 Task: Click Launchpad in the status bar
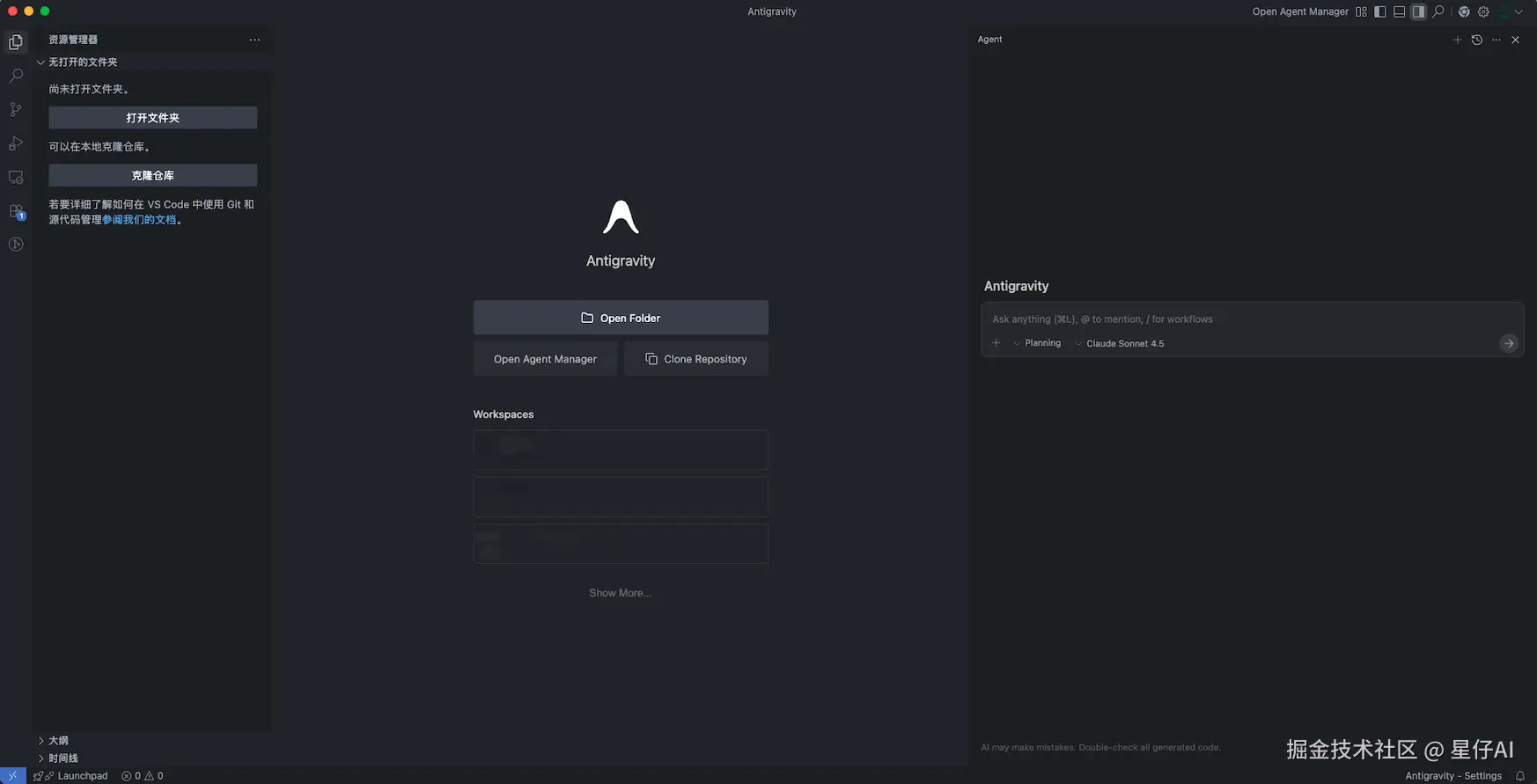pyautogui.click(x=70, y=776)
